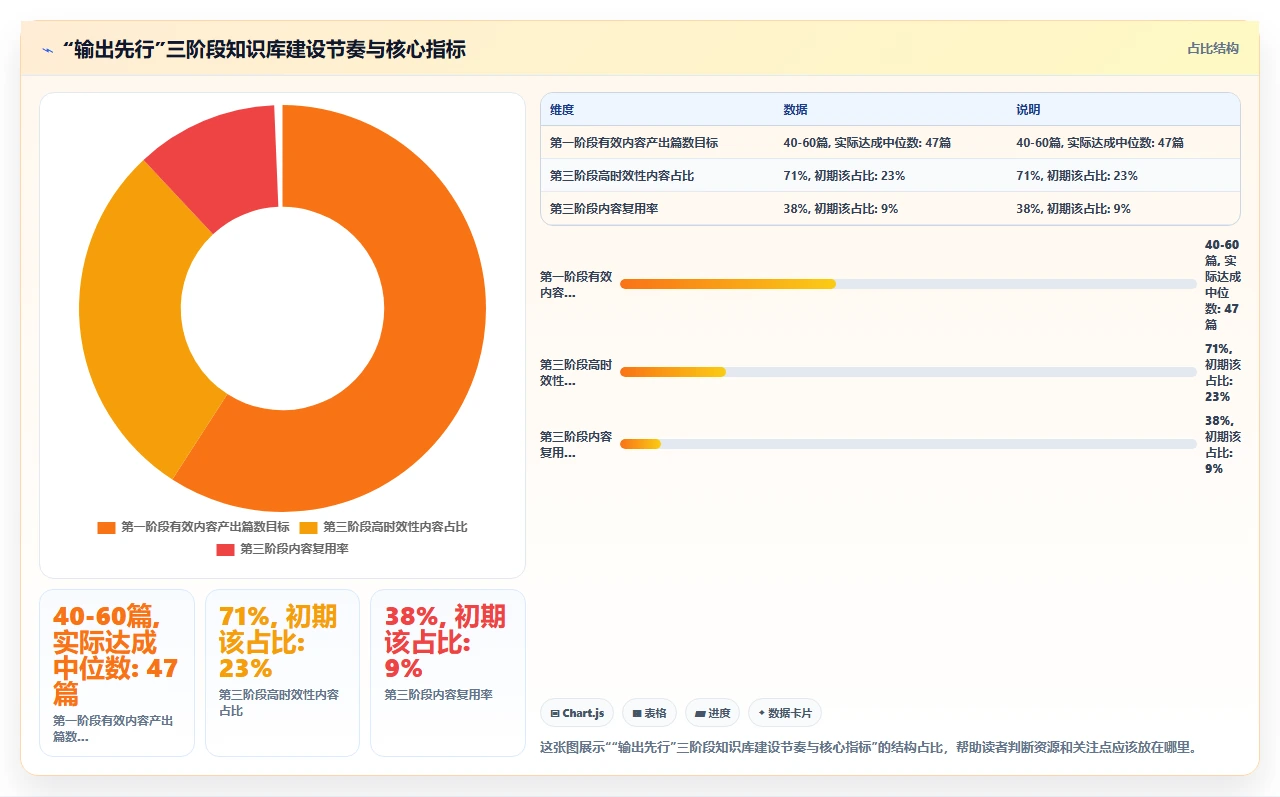Click the 表格 tag
Image resolution: width=1280 pixels, height=797 pixels.
[649, 713]
